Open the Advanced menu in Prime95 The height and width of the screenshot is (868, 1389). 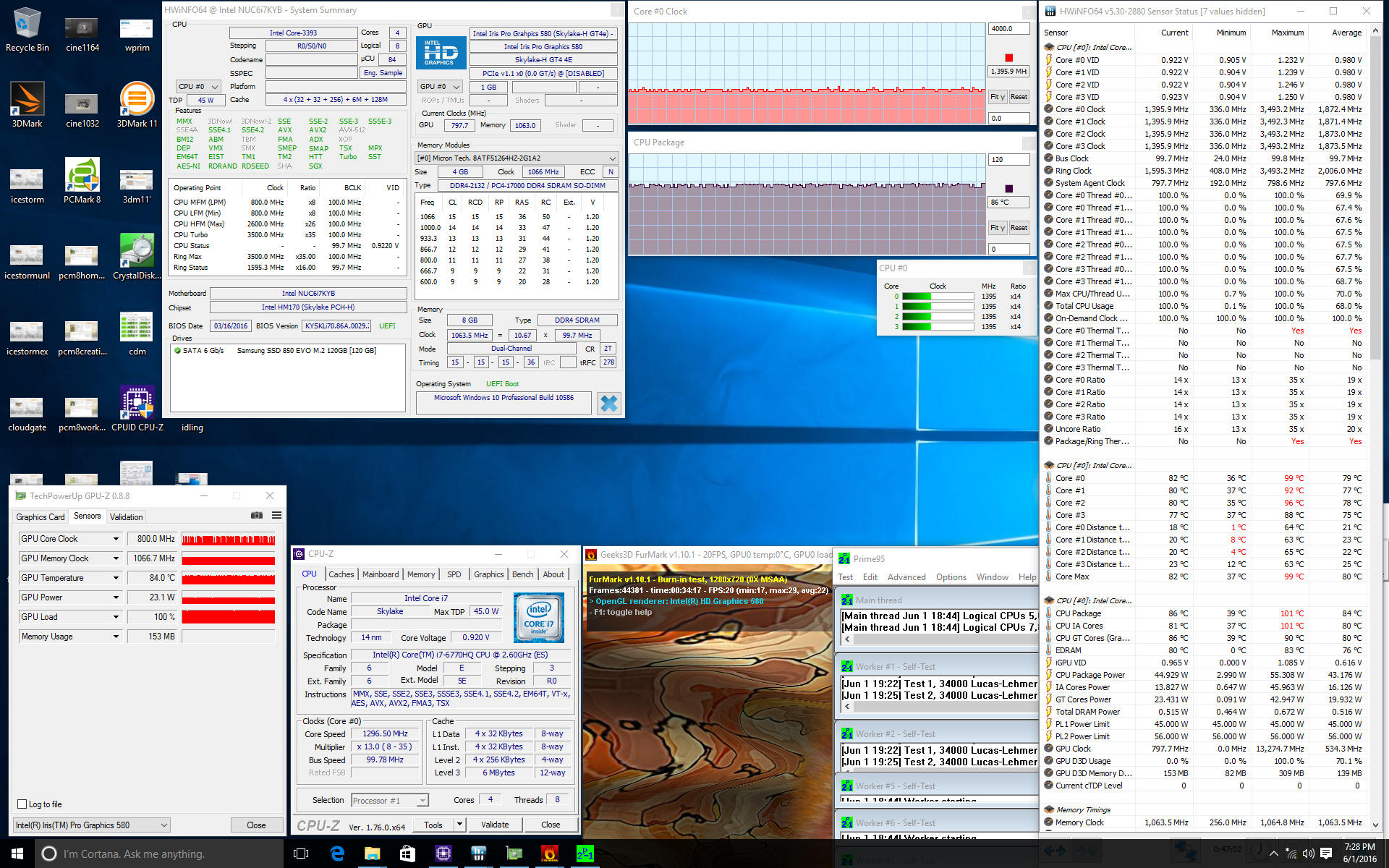[x=906, y=577]
